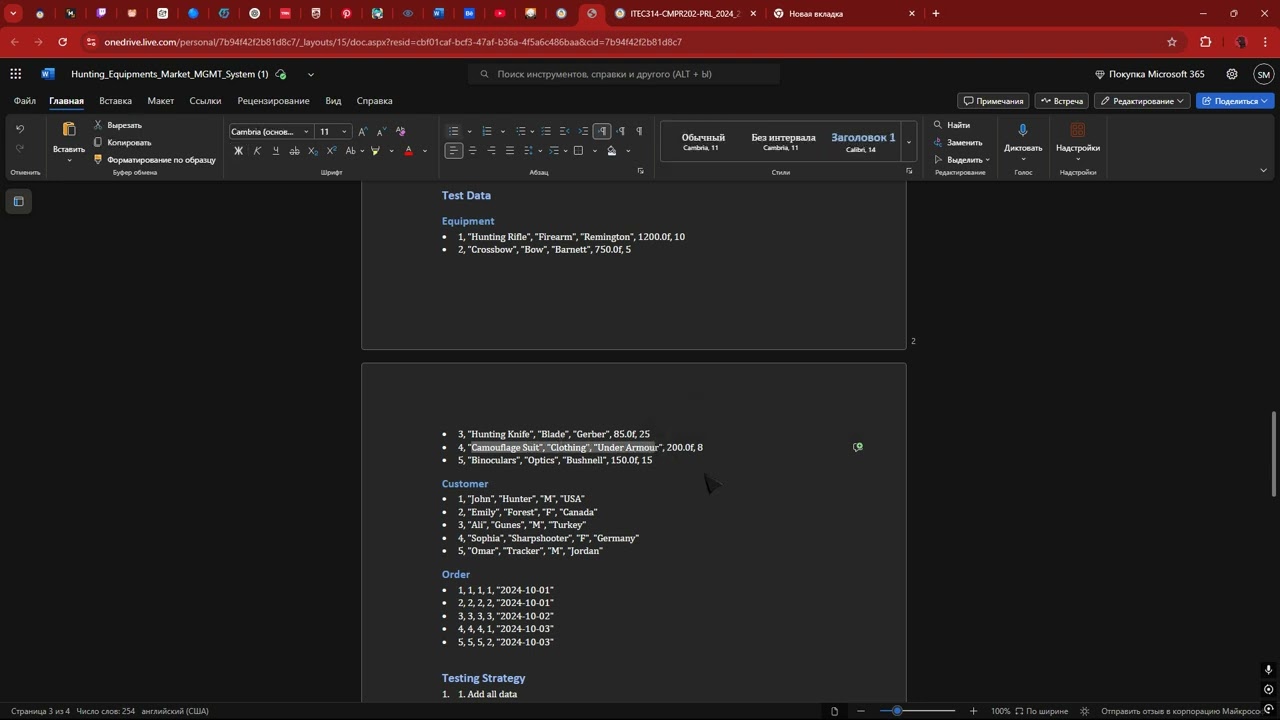Show paragraph marks (pilcrow icon)
This screenshot has width=1280, height=720.
tap(639, 132)
